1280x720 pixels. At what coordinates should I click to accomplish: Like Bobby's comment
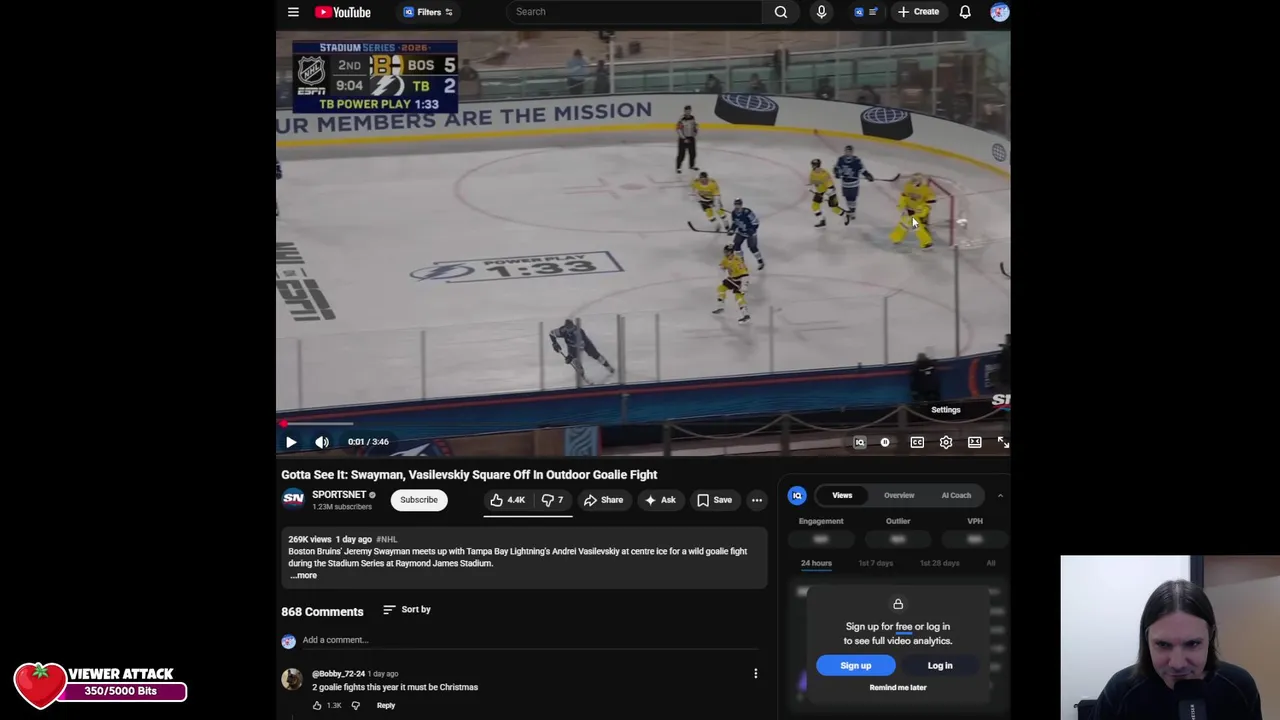pos(317,705)
